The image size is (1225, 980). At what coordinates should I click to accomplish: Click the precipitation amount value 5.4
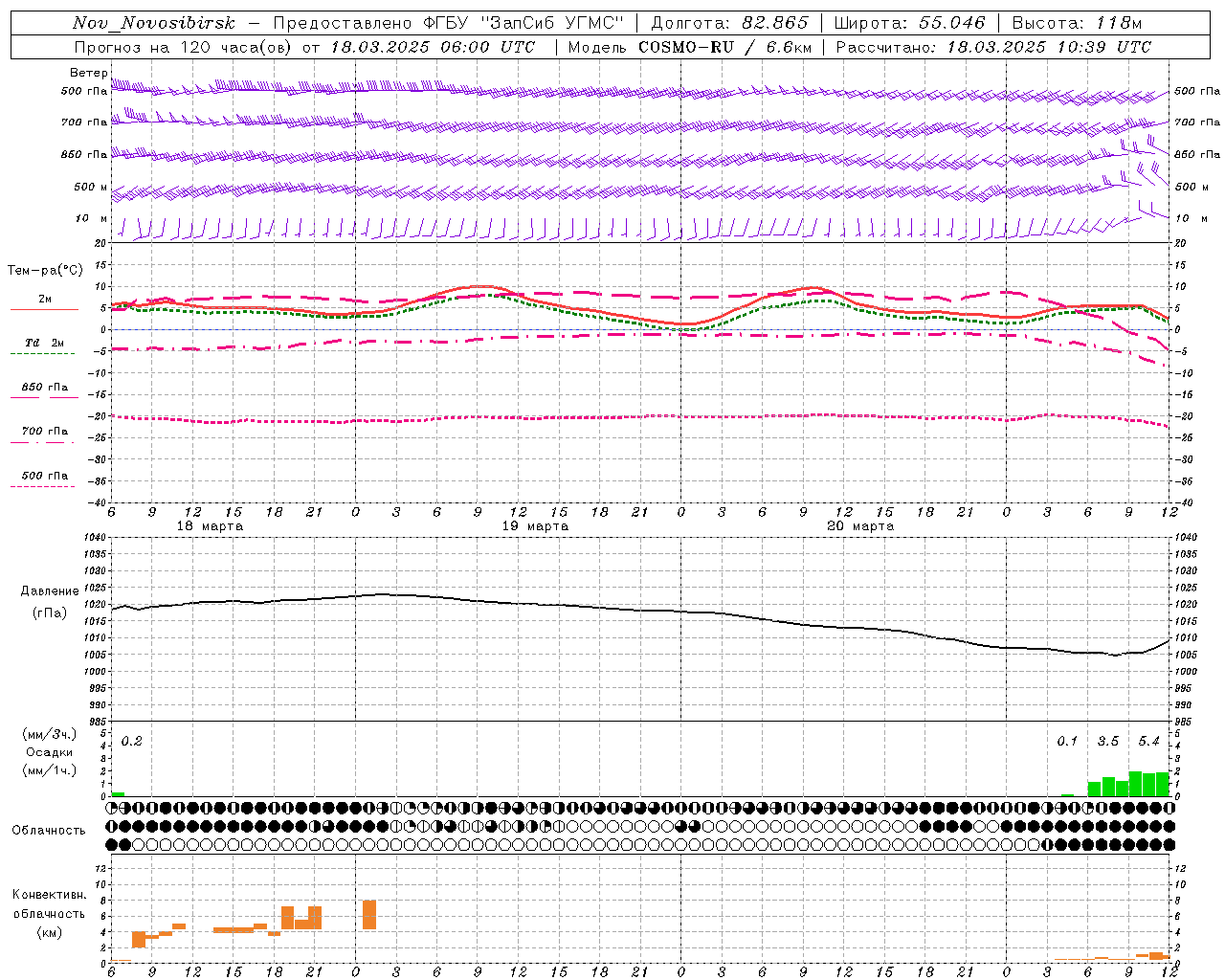pyautogui.click(x=1148, y=741)
